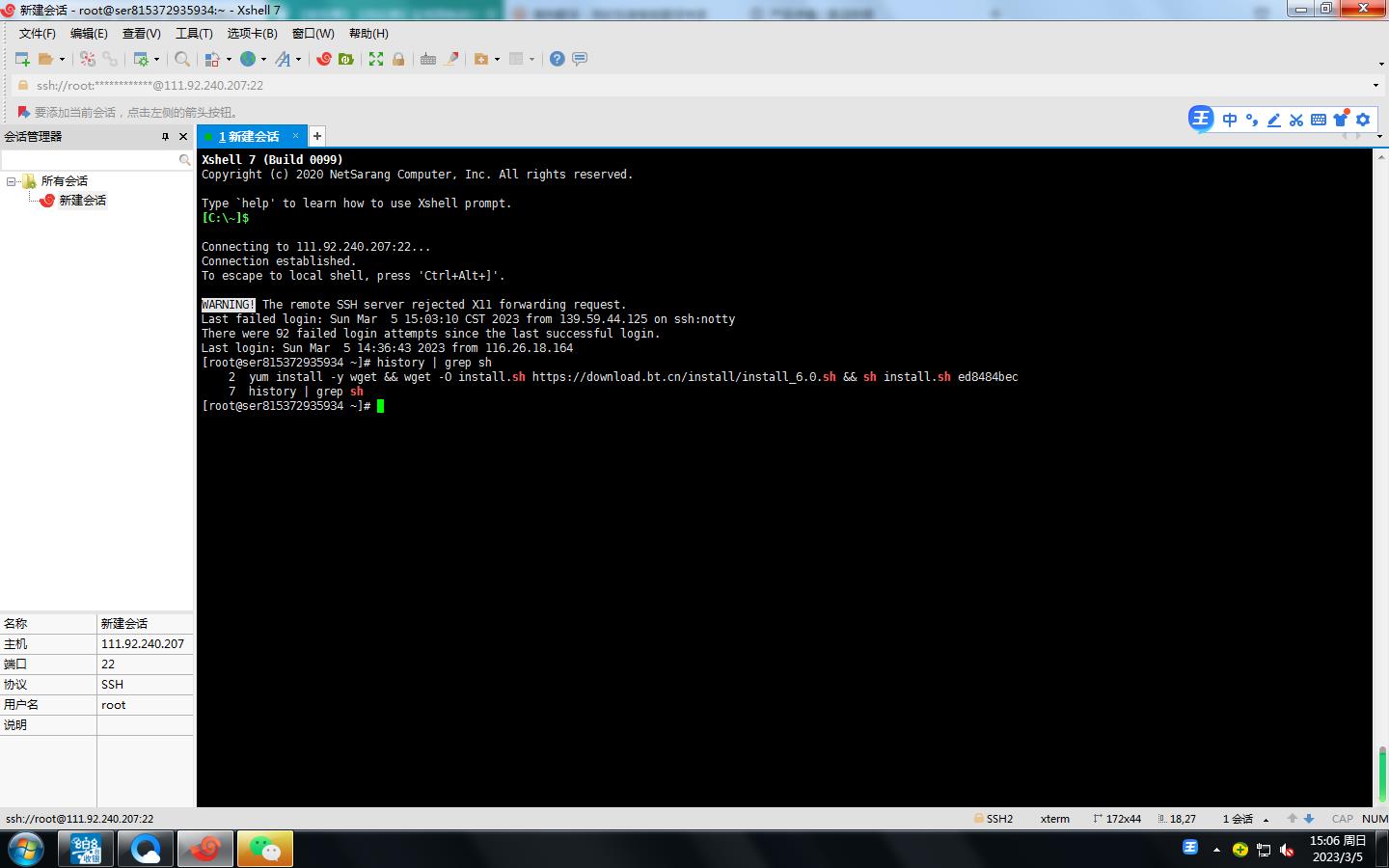The width and height of the screenshot is (1389, 868).
Task: Click the 172x44 terminal size indicator
Action: (1117, 819)
